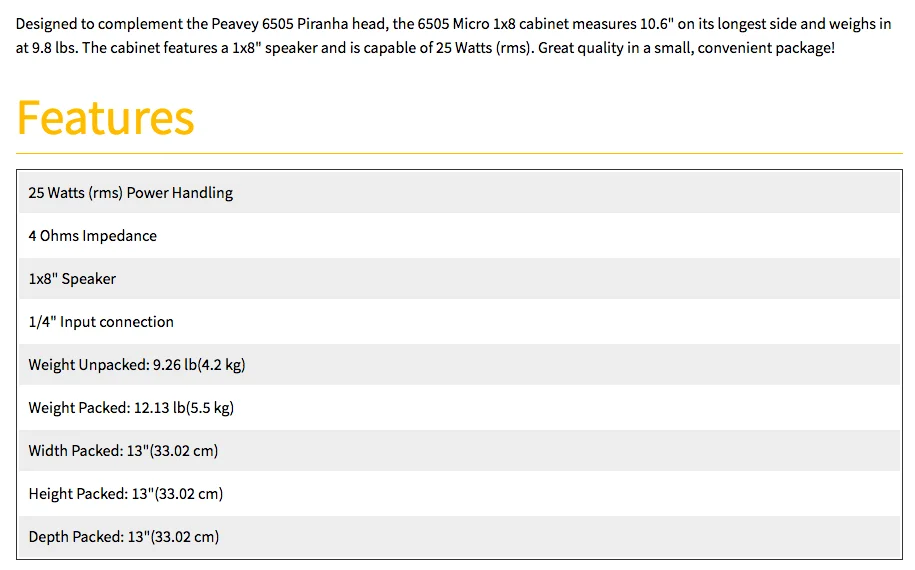Click the Height Packed row
Viewport: 915px width, 570px height.
(125, 494)
